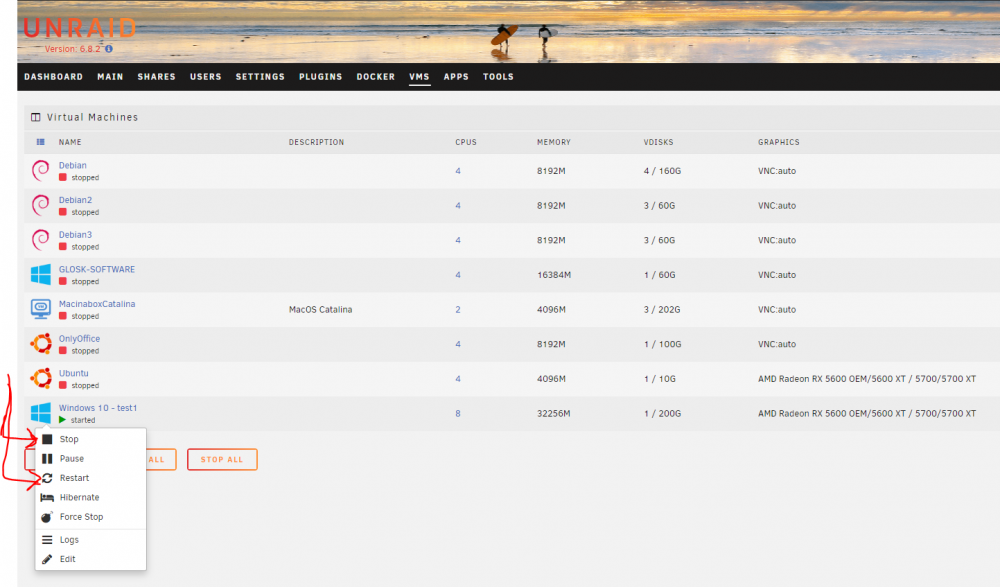Open the Apps tab
The height and width of the screenshot is (587, 1000).
(x=456, y=77)
